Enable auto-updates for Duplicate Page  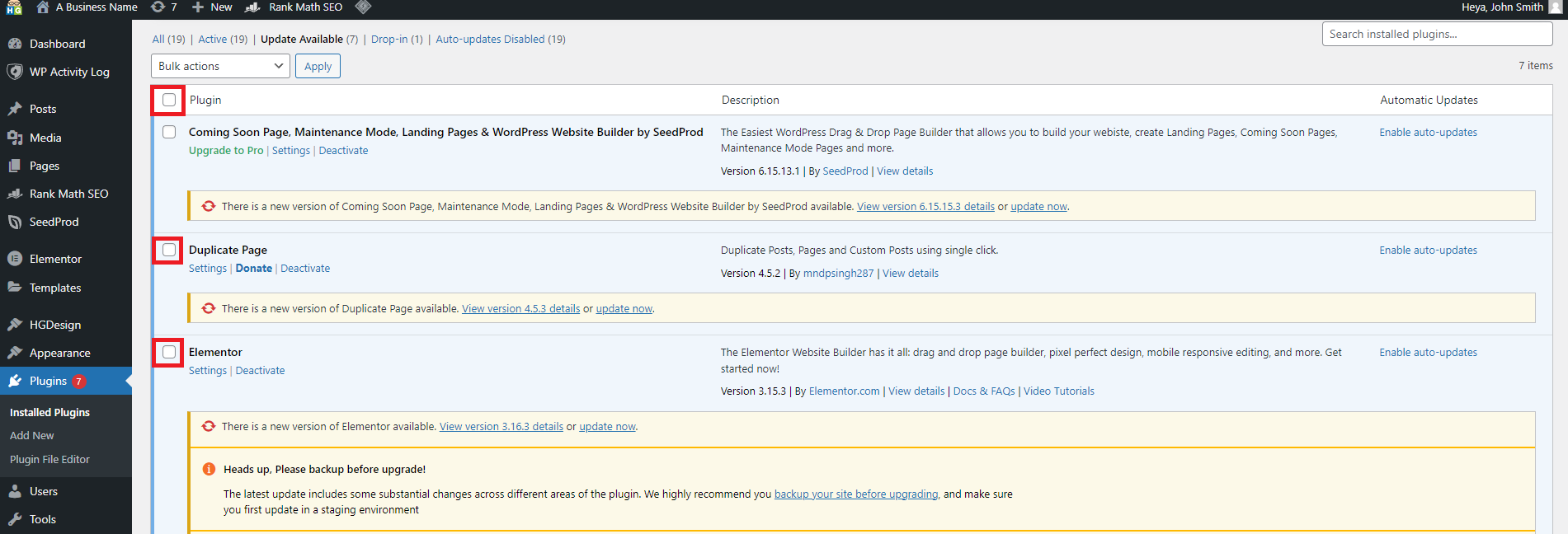[x=1428, y=250]
